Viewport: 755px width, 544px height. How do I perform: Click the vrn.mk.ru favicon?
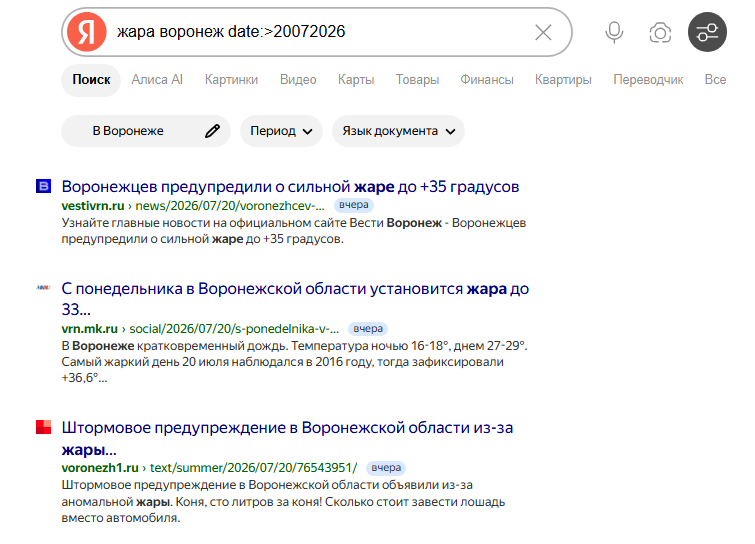[43, 287]
